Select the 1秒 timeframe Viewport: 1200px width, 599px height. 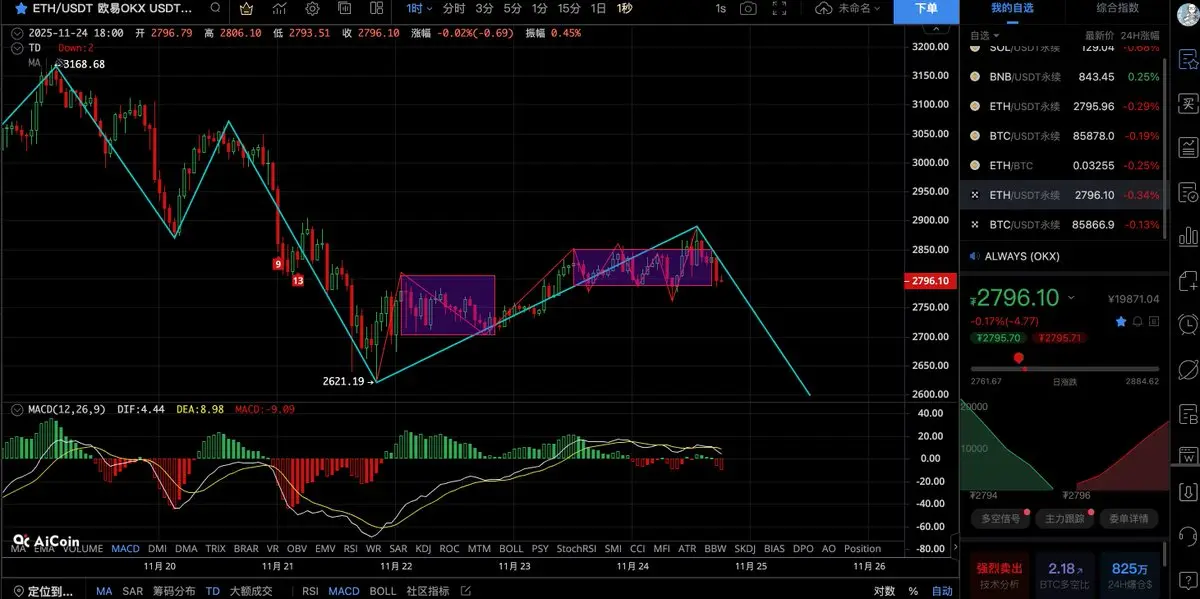click(x=624, y=8)
